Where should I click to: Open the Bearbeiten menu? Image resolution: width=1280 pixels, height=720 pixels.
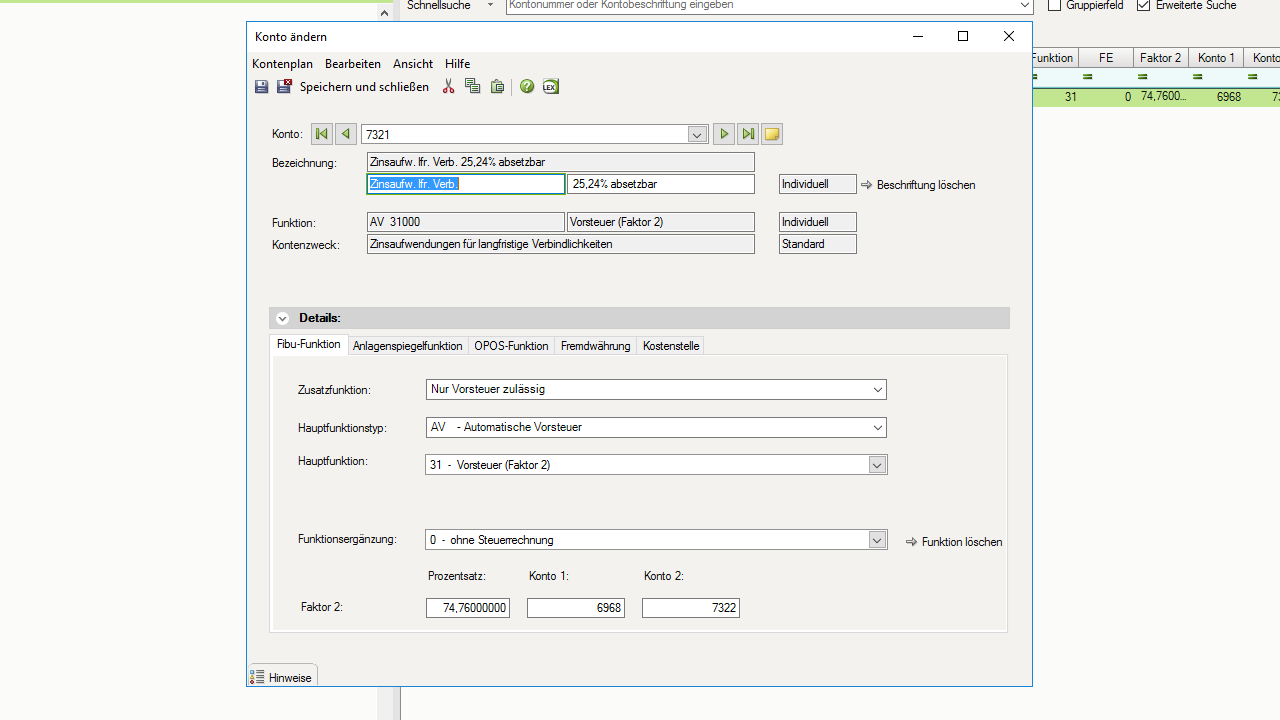(352, 63)
